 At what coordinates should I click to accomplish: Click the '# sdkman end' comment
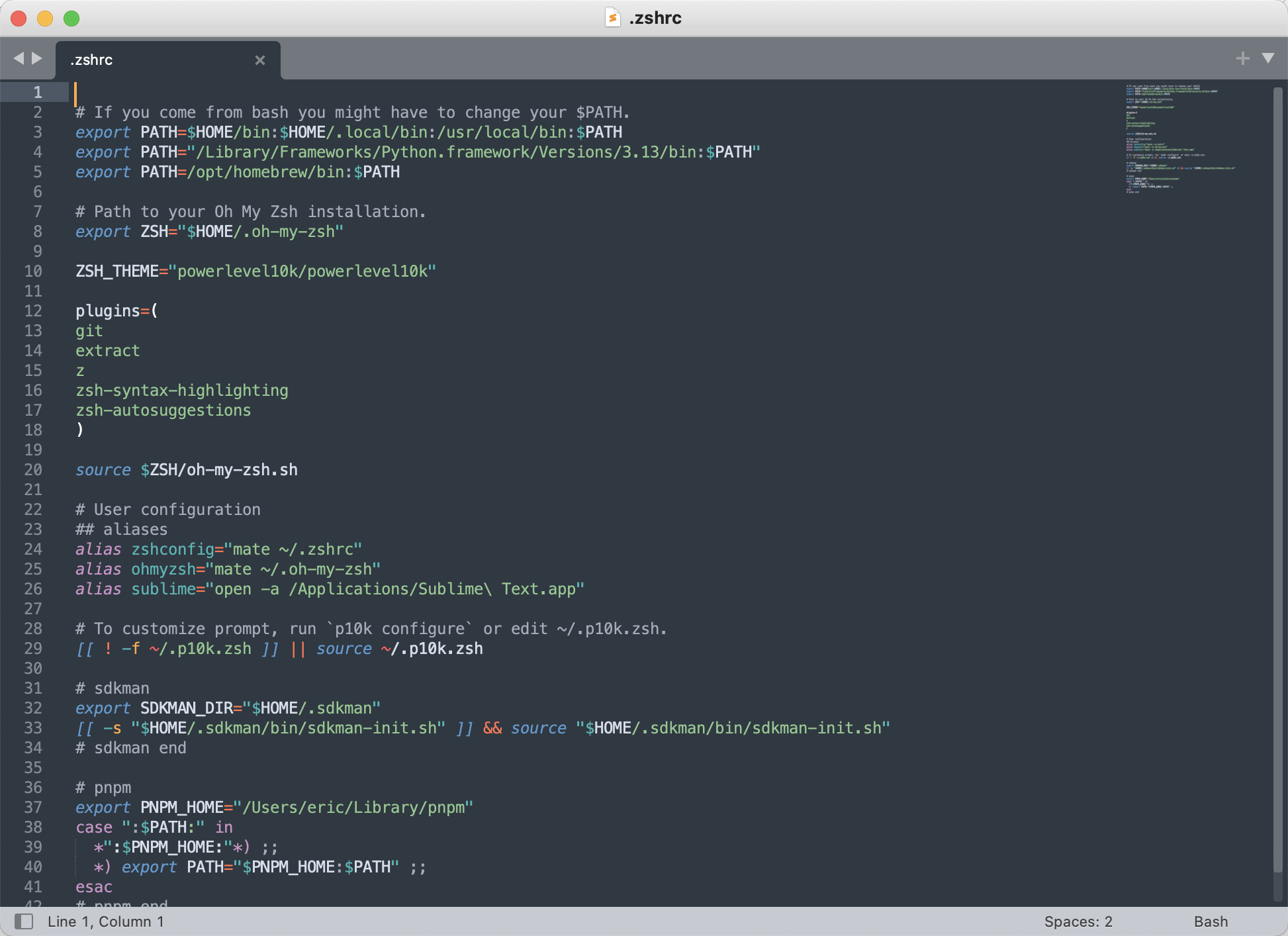pyautogui.click(x=131, y=748)
